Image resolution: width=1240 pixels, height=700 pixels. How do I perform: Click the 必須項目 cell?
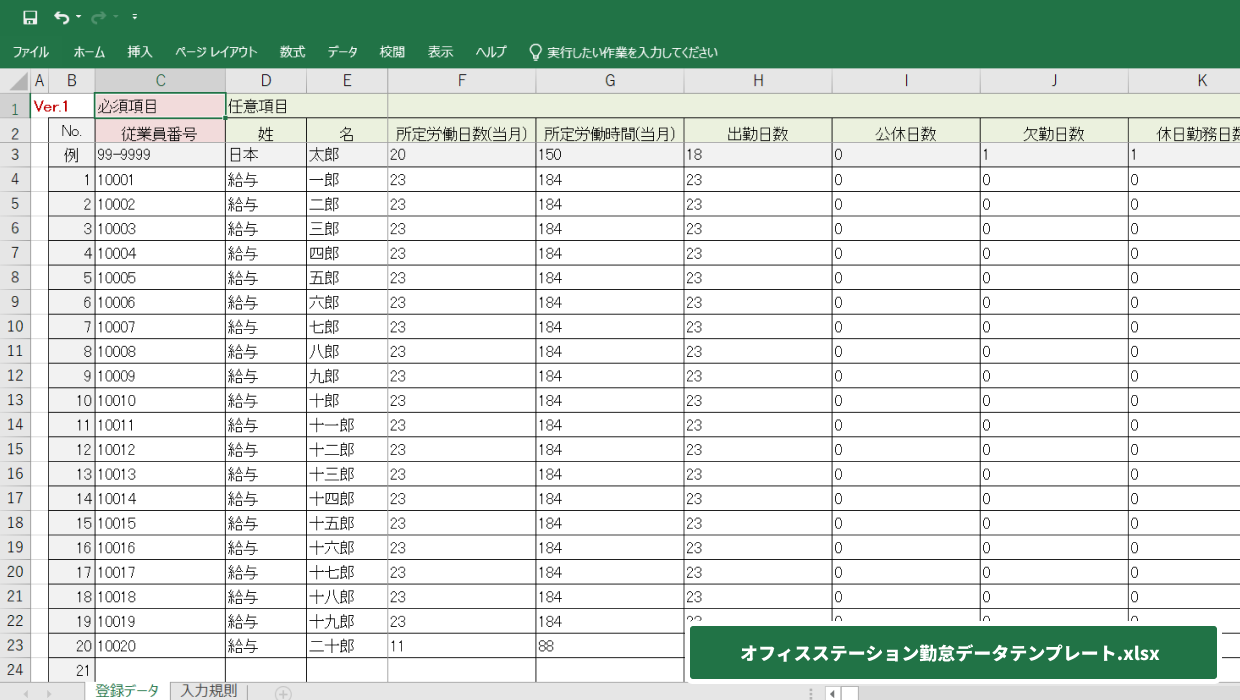click(x=160, y=106)
